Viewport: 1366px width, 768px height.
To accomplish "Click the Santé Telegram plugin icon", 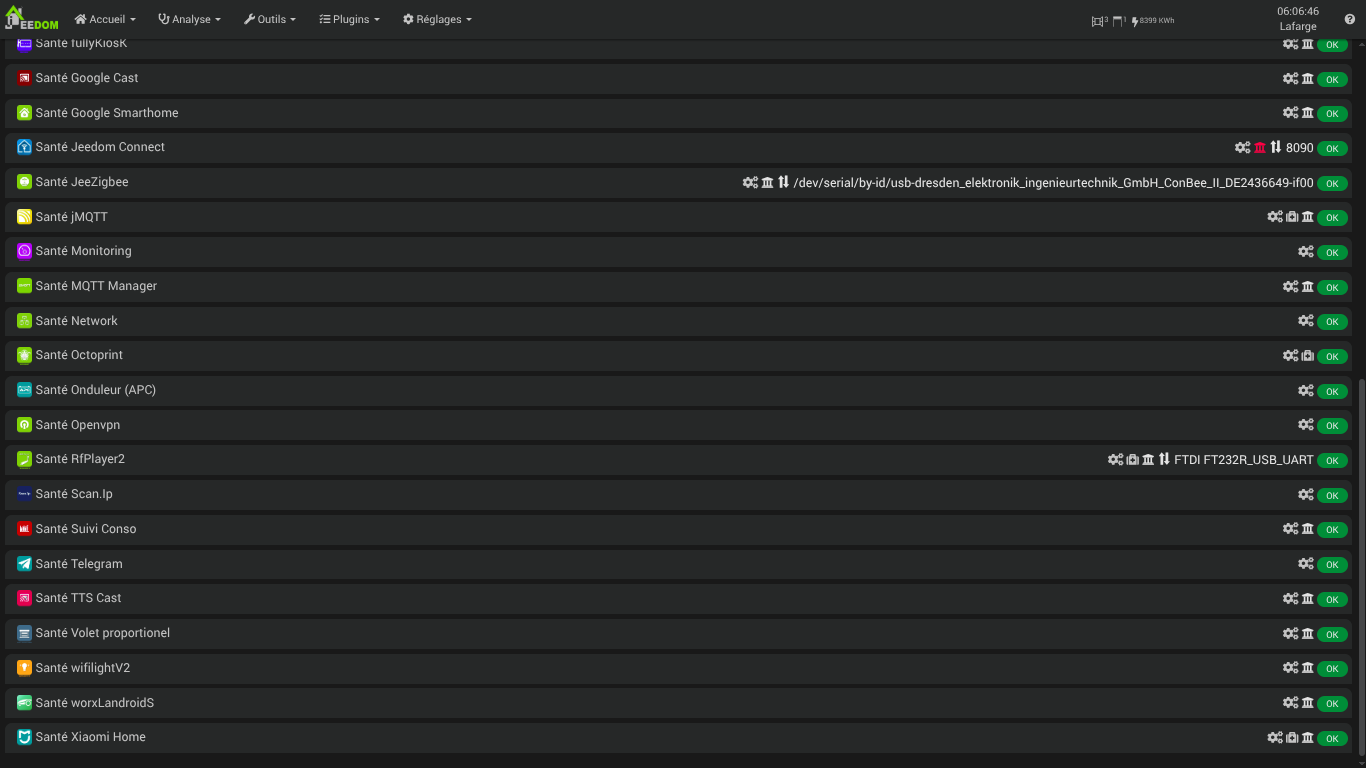I will (24, 564).
